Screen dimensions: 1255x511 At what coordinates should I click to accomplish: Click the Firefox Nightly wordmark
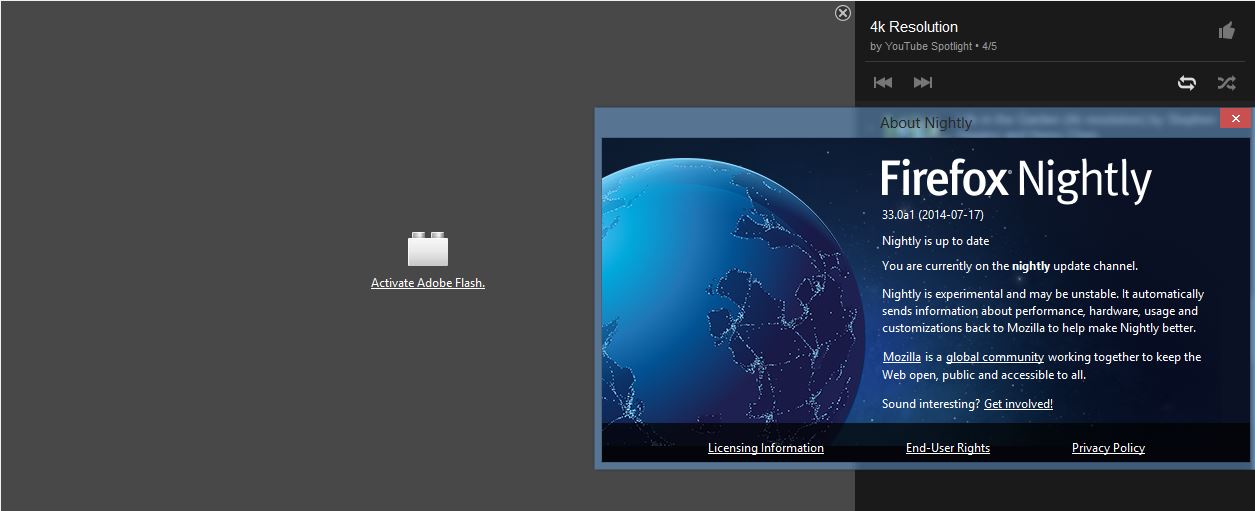1017,181
